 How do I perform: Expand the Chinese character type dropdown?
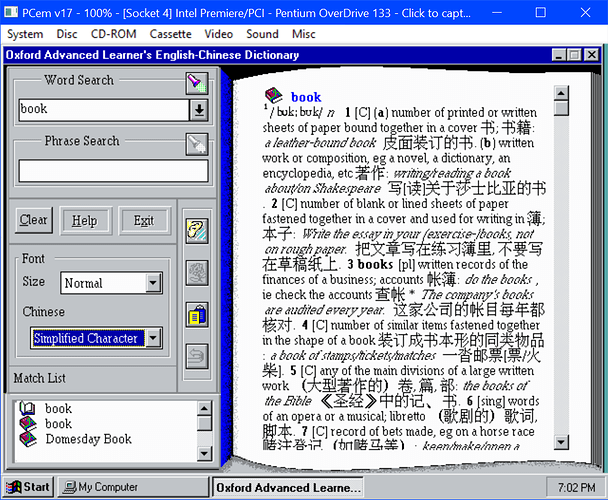pyautogui.click(x=154, y=338)
